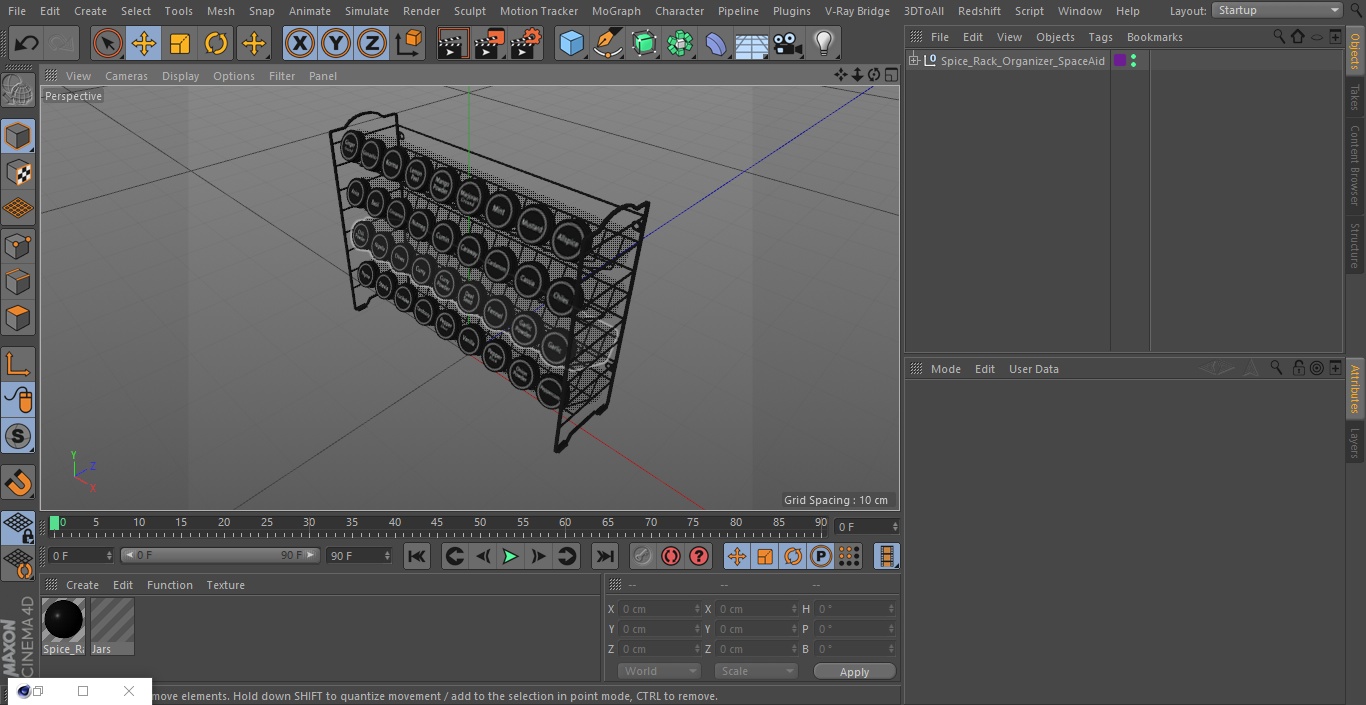Screen dimensions: 1366x705
Task: Toggle Viewport Solo S icon
Action: 18,437
